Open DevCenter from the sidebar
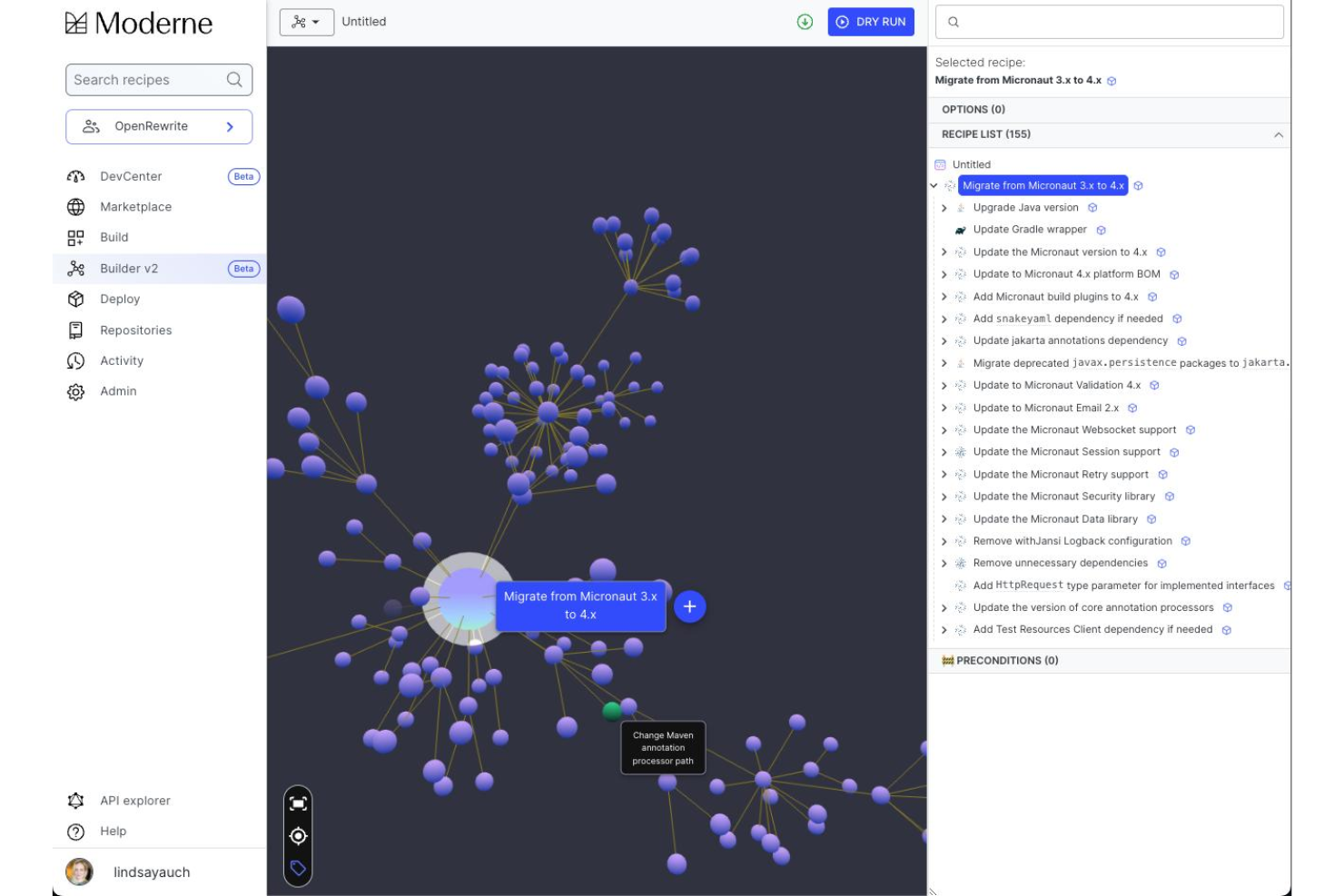 [x=131, y=176]
